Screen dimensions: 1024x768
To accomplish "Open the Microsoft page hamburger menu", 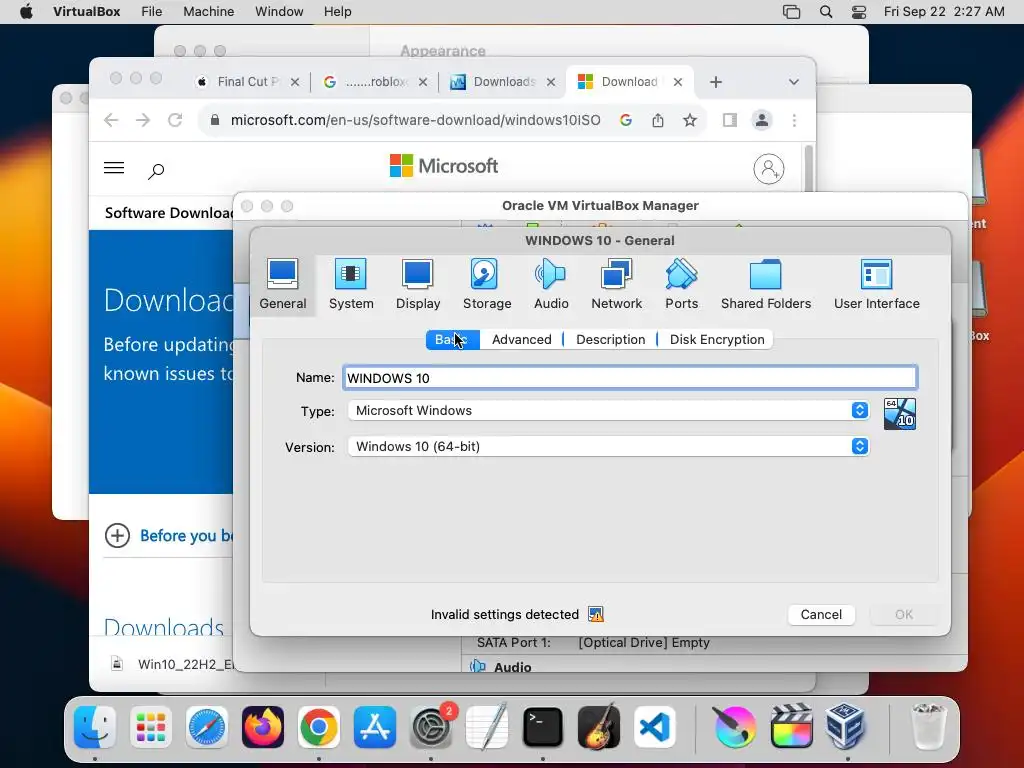I will (114, 168).
